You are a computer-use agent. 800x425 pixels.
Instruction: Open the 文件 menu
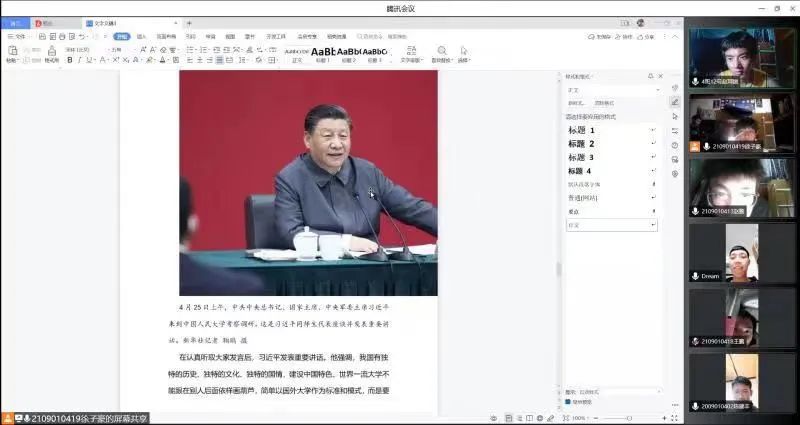tap(17, 36)
